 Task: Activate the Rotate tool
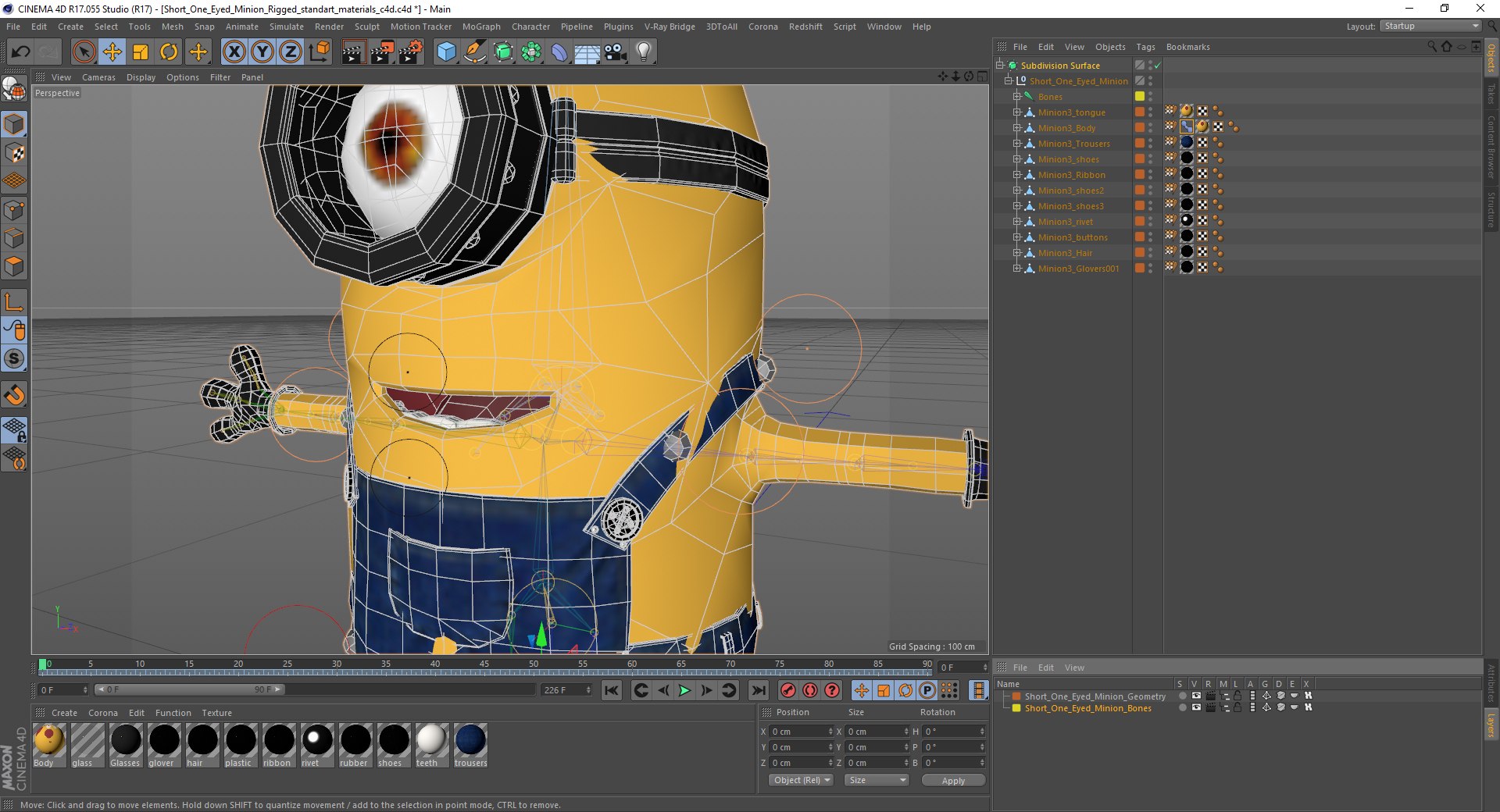[x=169, y=52]
